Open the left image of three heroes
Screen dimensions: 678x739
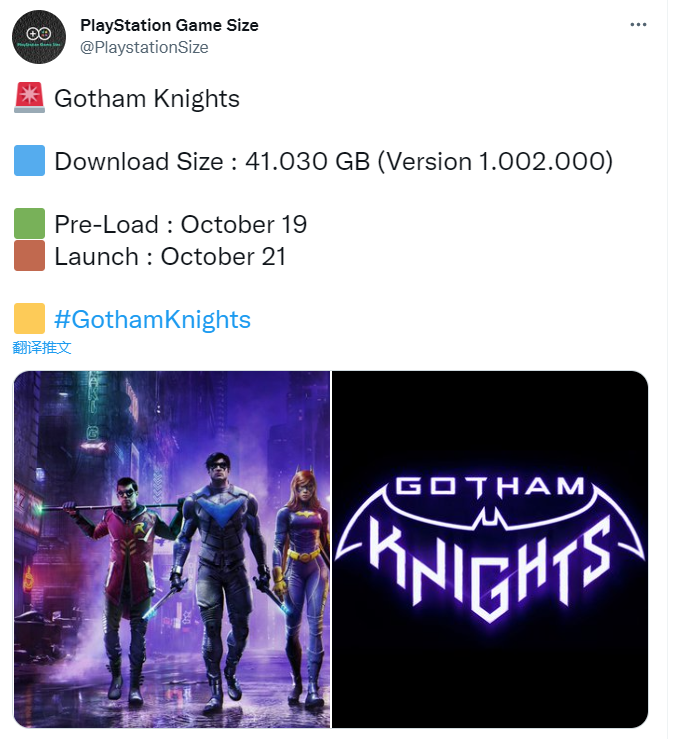pos(171,549)
